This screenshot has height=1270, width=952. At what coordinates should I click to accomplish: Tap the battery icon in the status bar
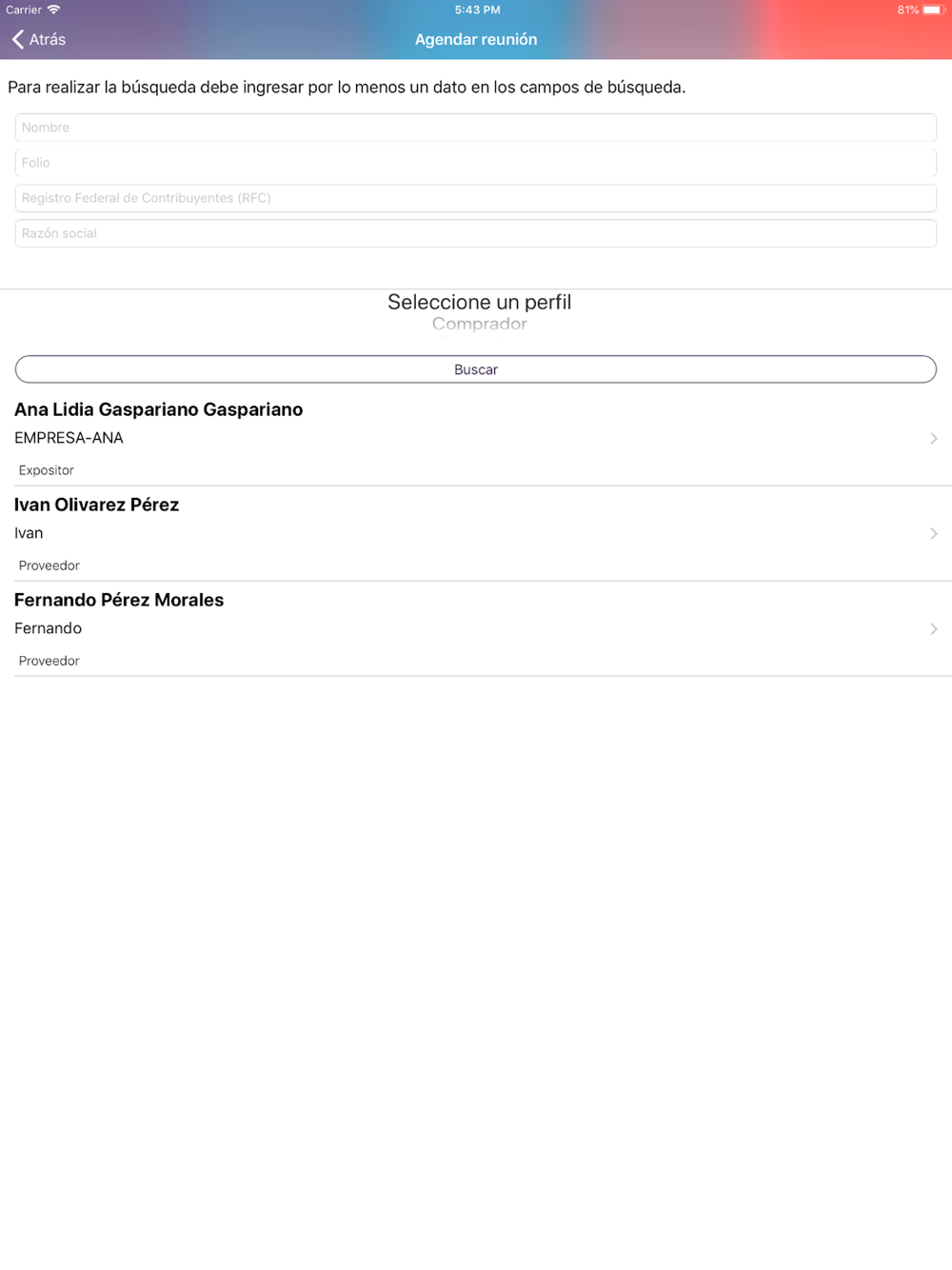pos(933,10)
